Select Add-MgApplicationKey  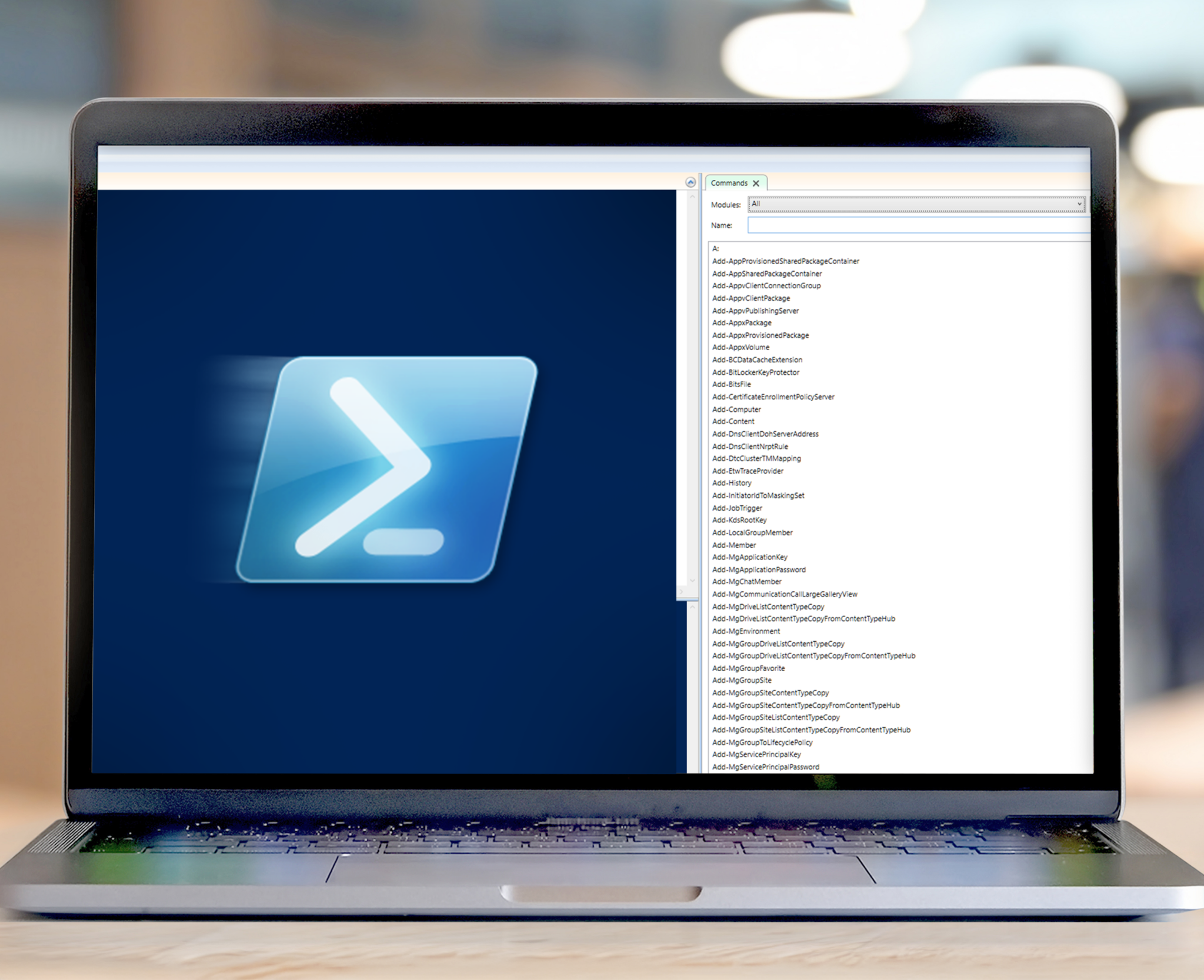click(749, 558)
